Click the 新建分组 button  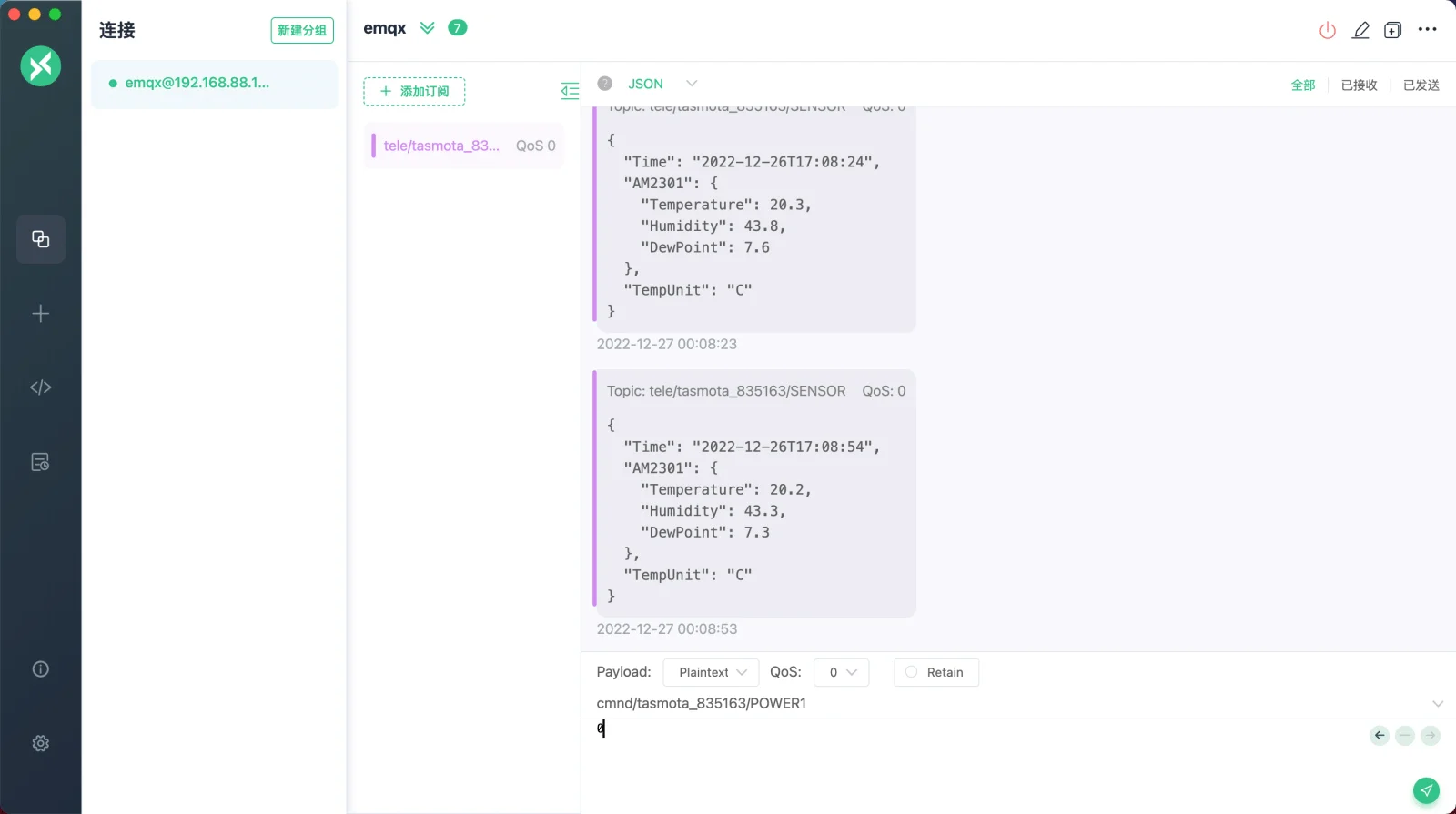click(x=302, y=30)
